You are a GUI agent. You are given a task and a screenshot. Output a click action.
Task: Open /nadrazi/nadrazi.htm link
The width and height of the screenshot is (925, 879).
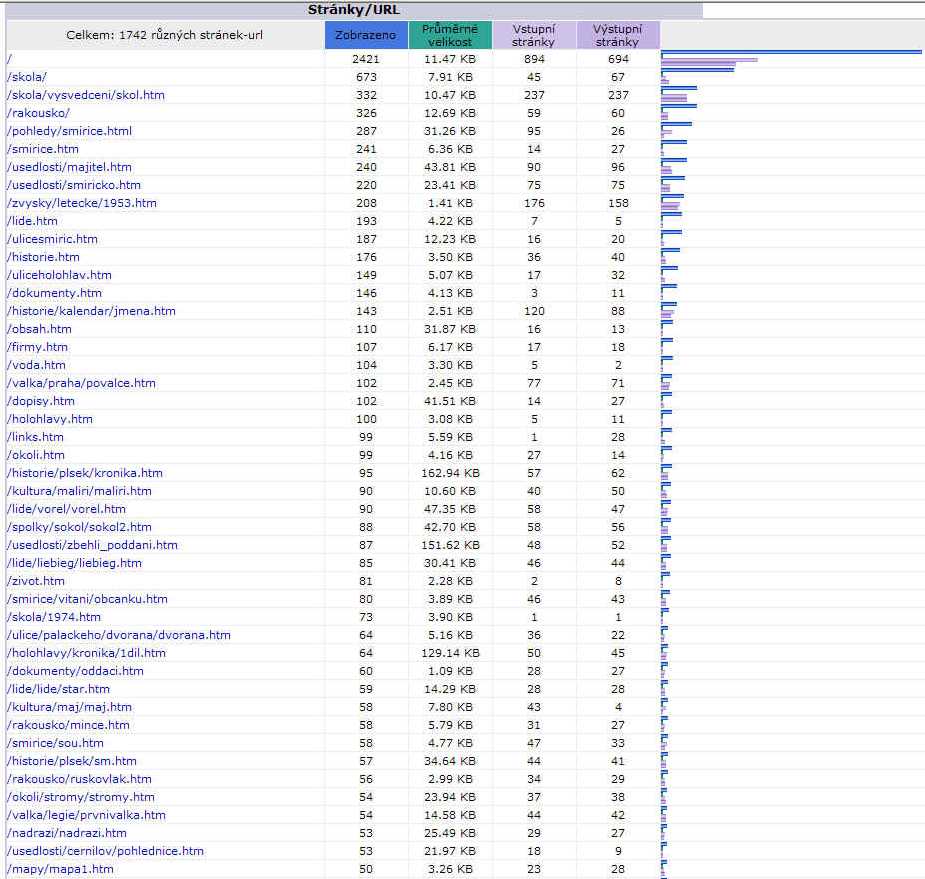[x=67, y=833]
